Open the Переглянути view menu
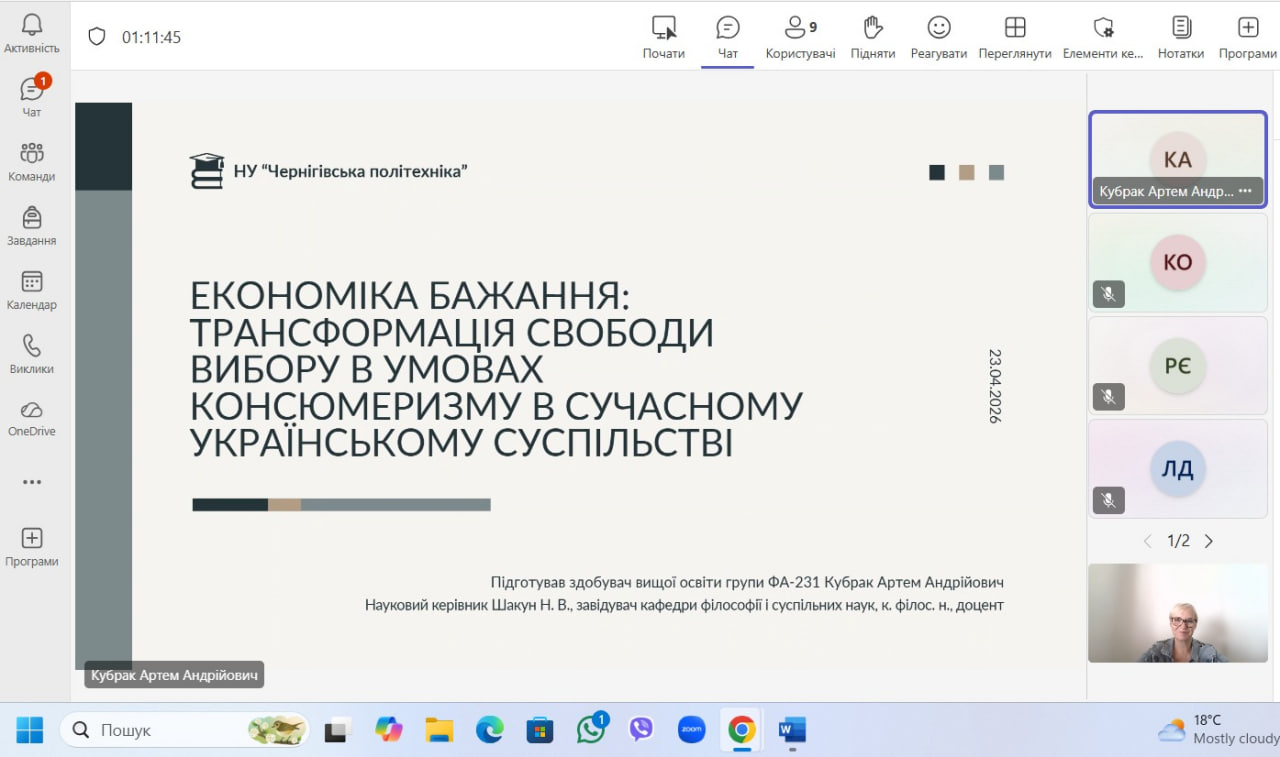Viewport: 1280px width, 757px height. [1014, 37]
